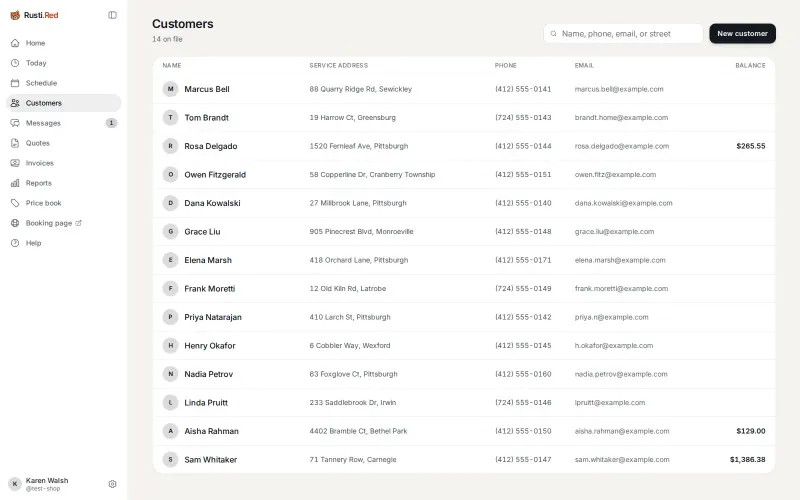Open the Home menu item
The image size is (800, 500).
[x=64, y=43]
